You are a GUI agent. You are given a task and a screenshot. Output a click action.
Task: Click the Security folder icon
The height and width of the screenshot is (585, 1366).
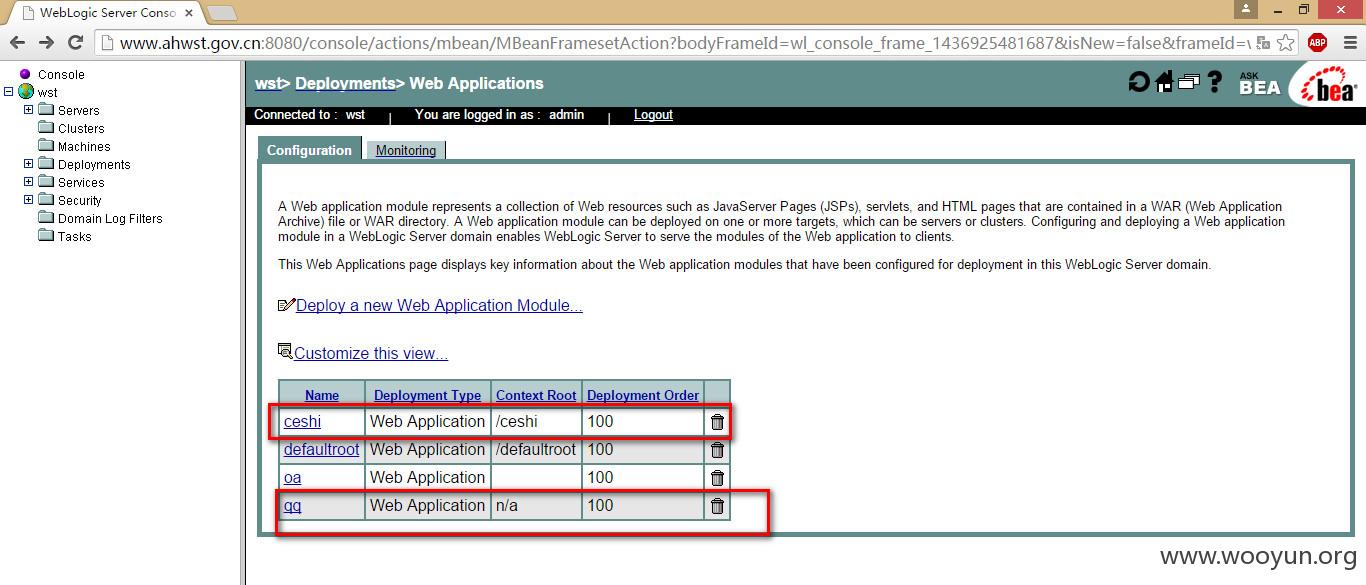(x=46, y=200)
